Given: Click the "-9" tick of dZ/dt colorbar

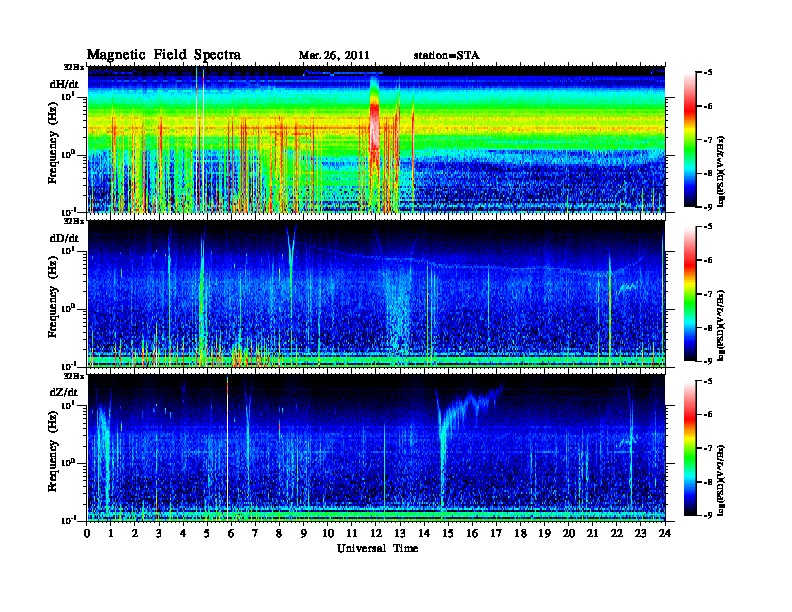Looking at the screenshot, I should coord(708,515).
